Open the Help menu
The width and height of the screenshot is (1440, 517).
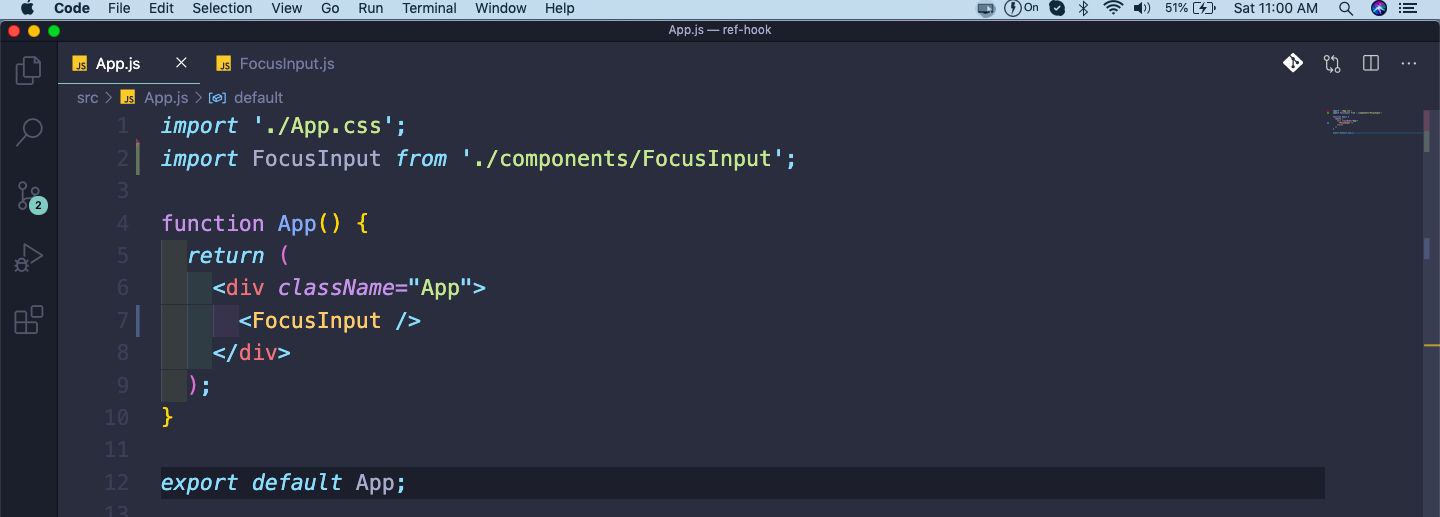tap(560, 8)
